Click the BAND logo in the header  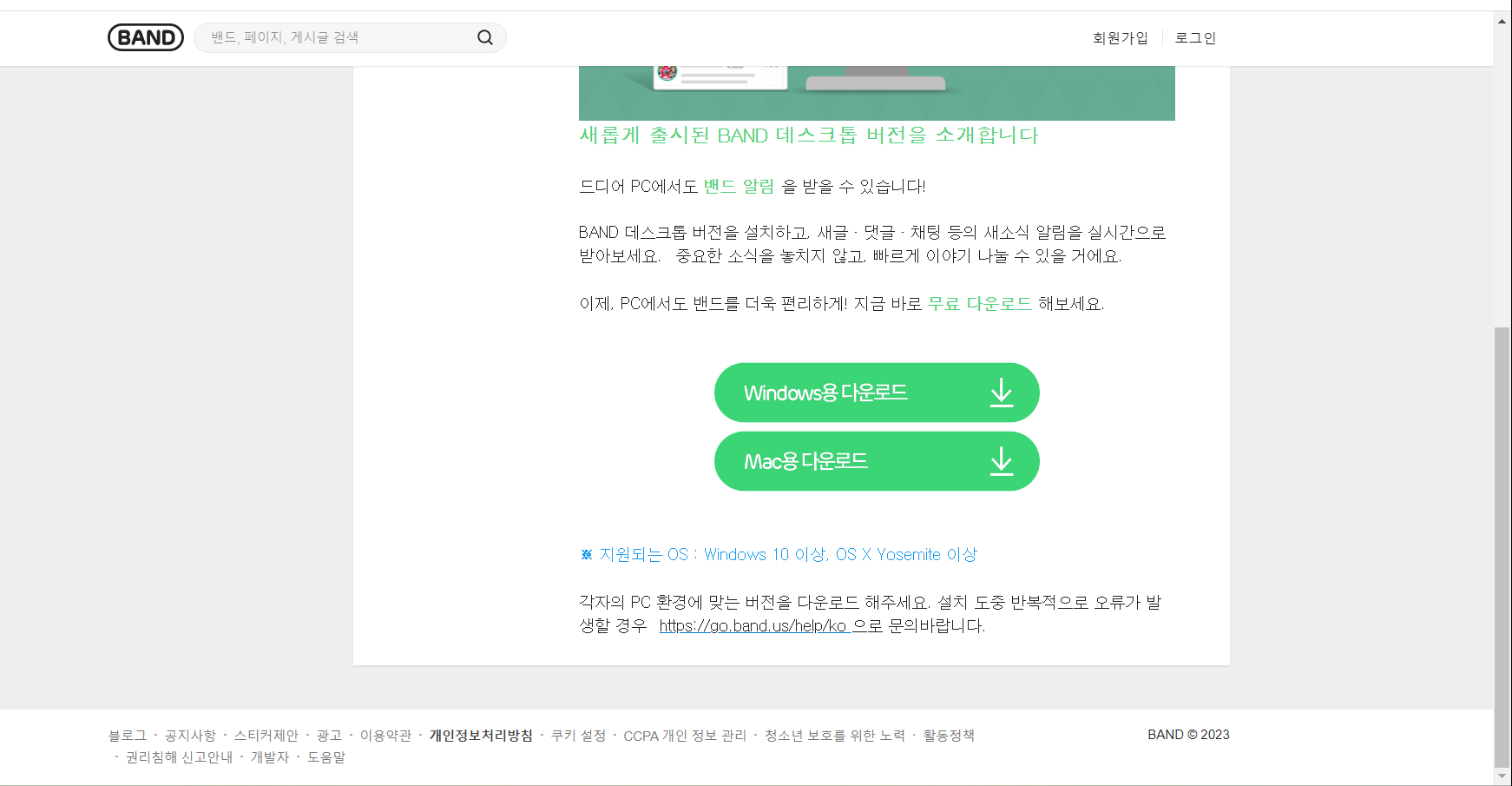[x=145, y=36]
